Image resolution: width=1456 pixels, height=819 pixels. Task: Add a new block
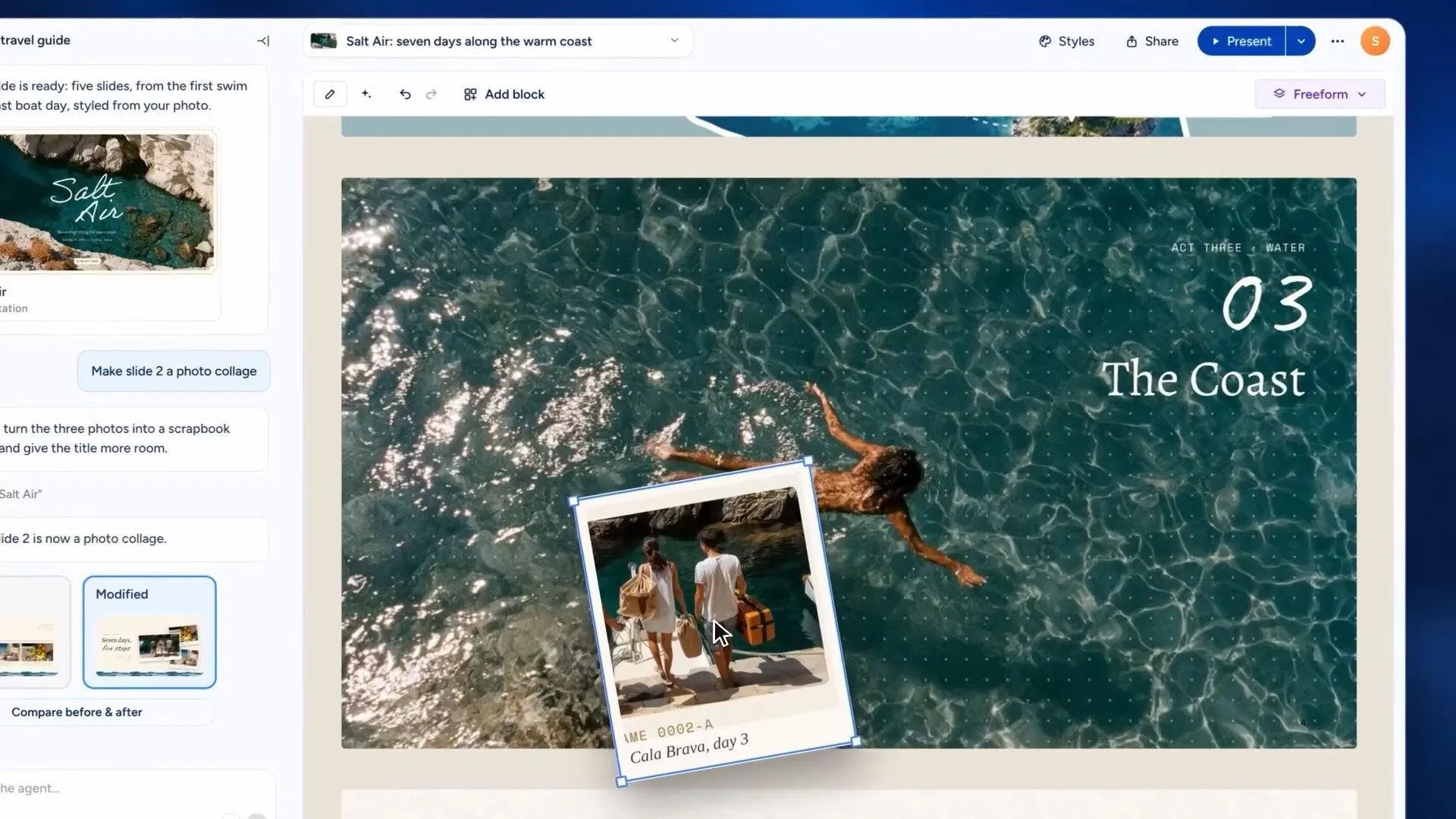tap(504, 94)
